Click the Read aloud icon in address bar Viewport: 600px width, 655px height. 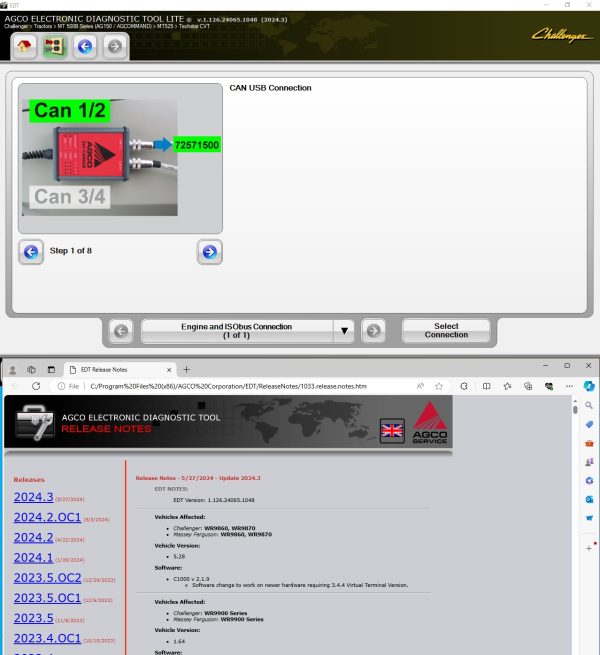pyautogui.click(x=420, y=386)
